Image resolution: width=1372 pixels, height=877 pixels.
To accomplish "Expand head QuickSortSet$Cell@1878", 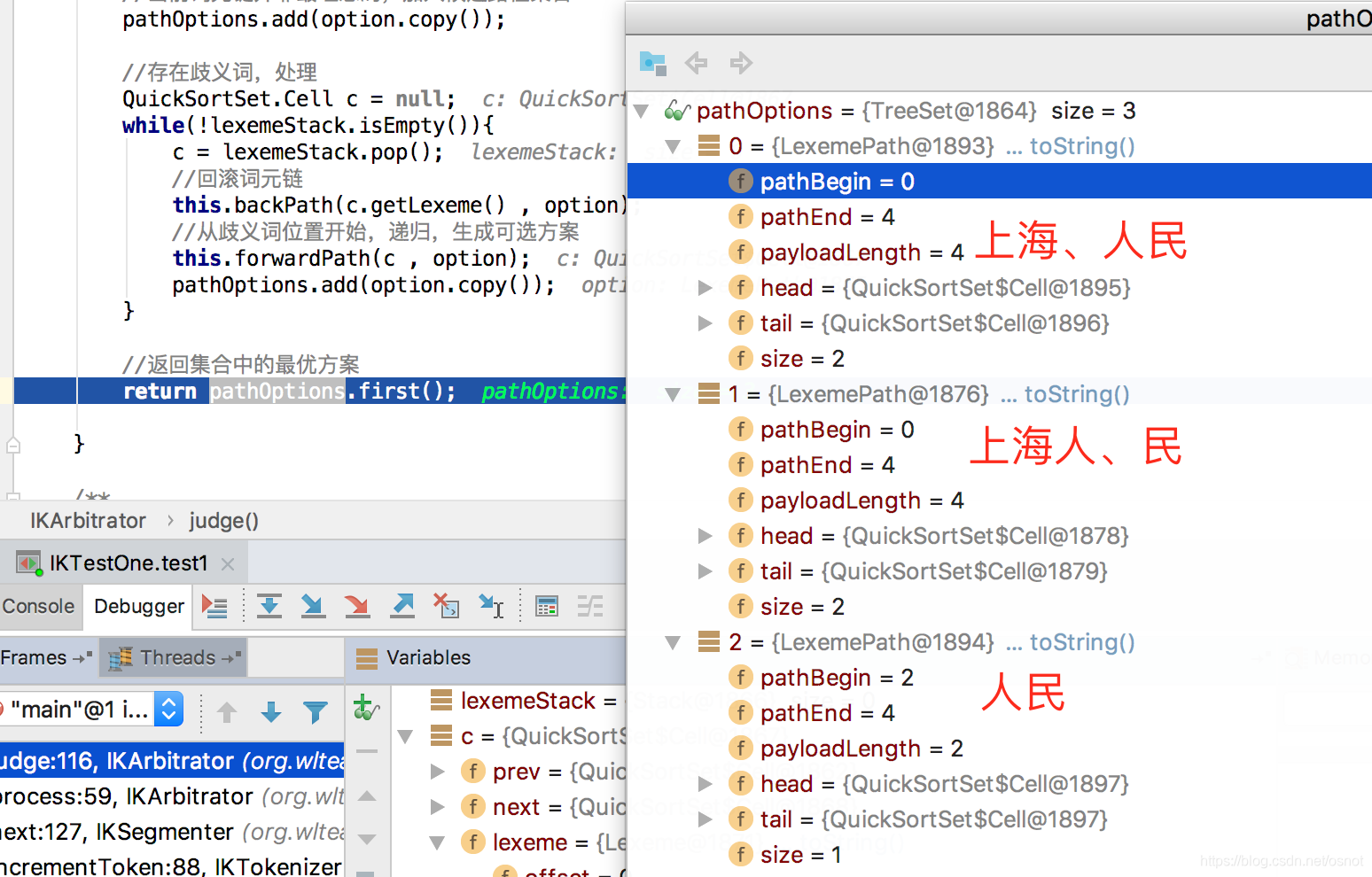I will click(705, 536).
